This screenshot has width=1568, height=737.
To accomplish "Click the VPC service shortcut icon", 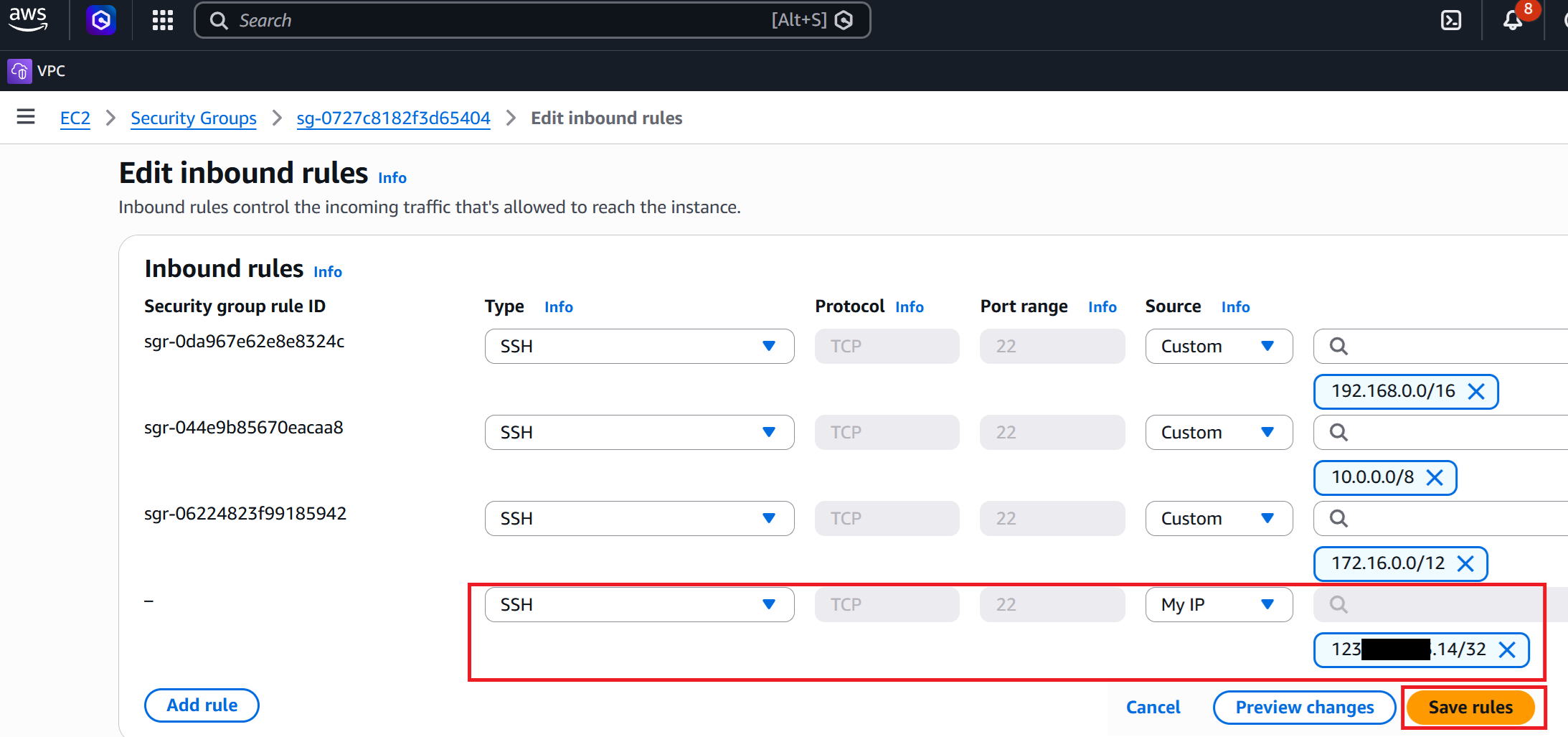I will tap(19, 71).
